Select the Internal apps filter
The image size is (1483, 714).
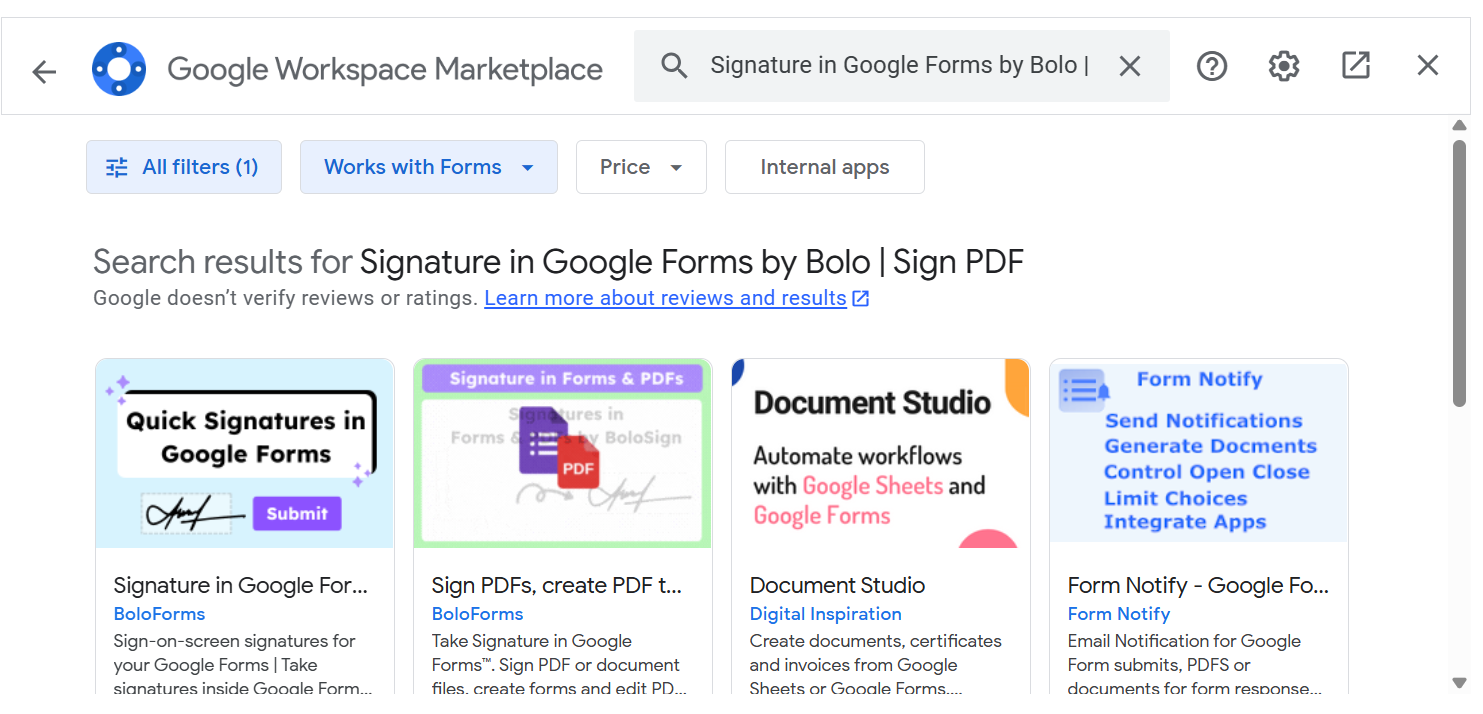point(825,167)
